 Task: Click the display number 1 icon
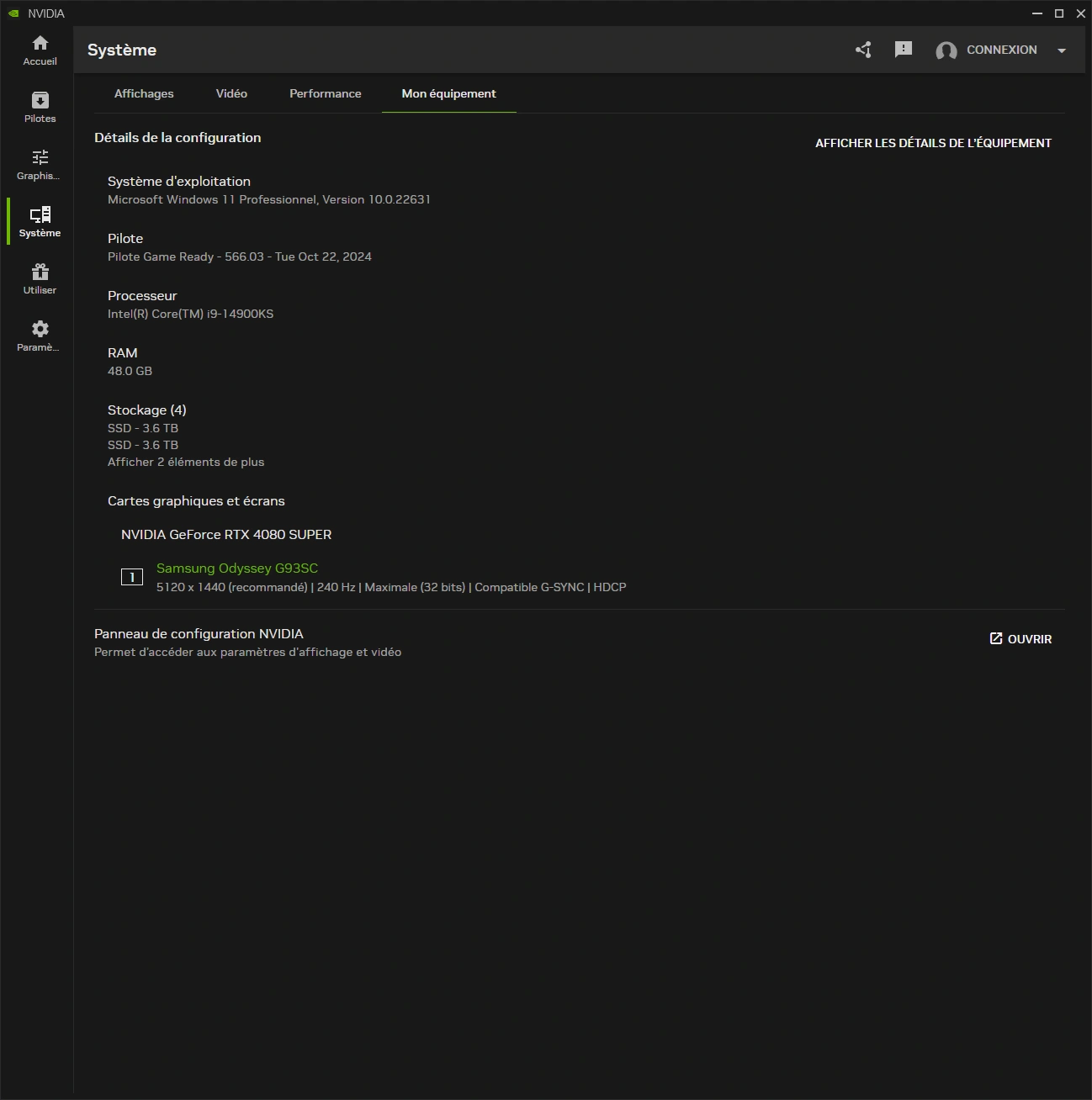(132, 577)
